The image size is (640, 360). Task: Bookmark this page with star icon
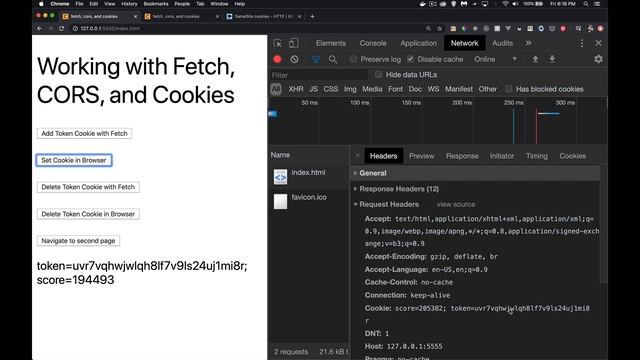click(440, 28)
